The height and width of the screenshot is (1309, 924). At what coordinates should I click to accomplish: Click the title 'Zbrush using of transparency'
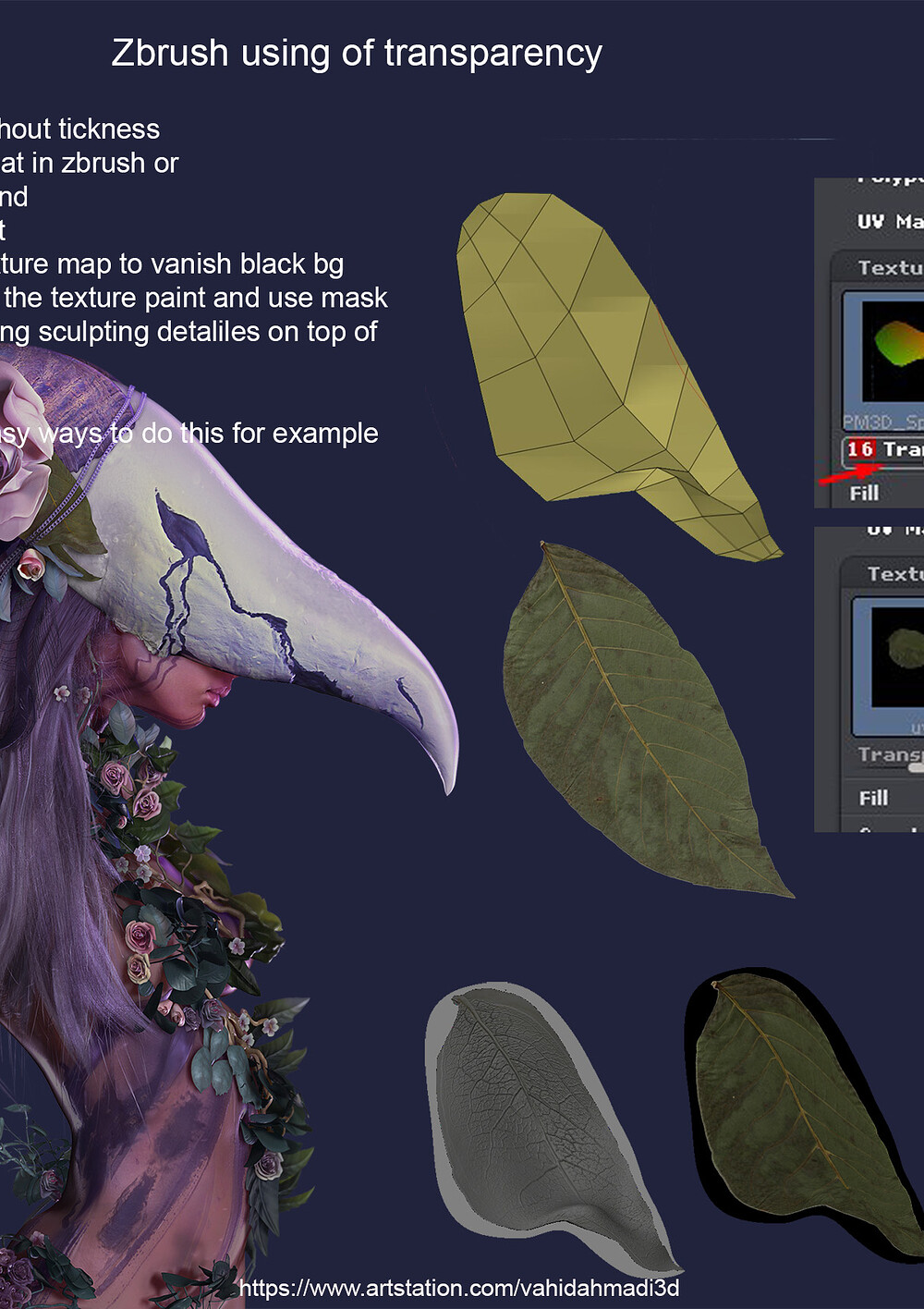point(357,53)
